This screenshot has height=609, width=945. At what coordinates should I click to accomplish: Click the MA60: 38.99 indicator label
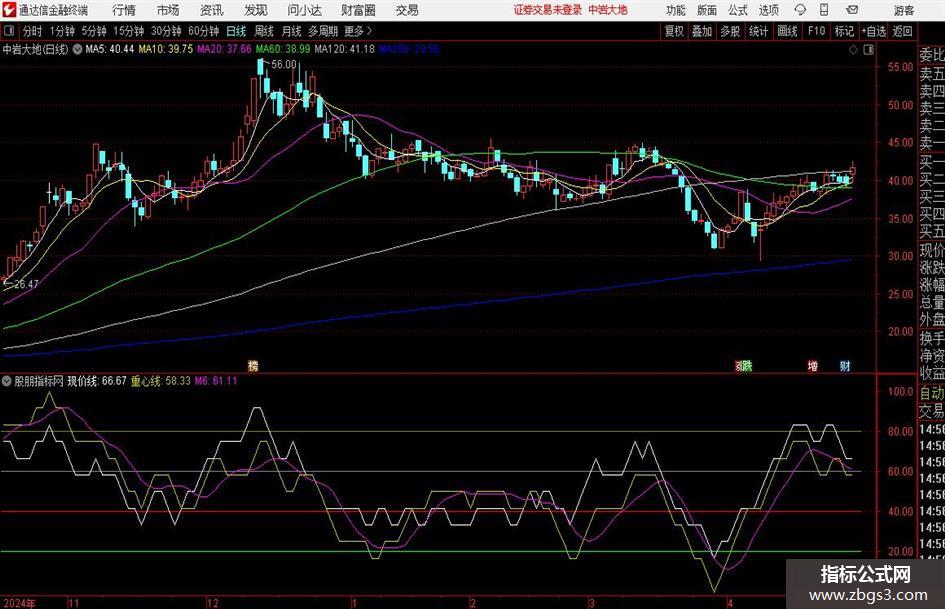[x=283, y=49]
